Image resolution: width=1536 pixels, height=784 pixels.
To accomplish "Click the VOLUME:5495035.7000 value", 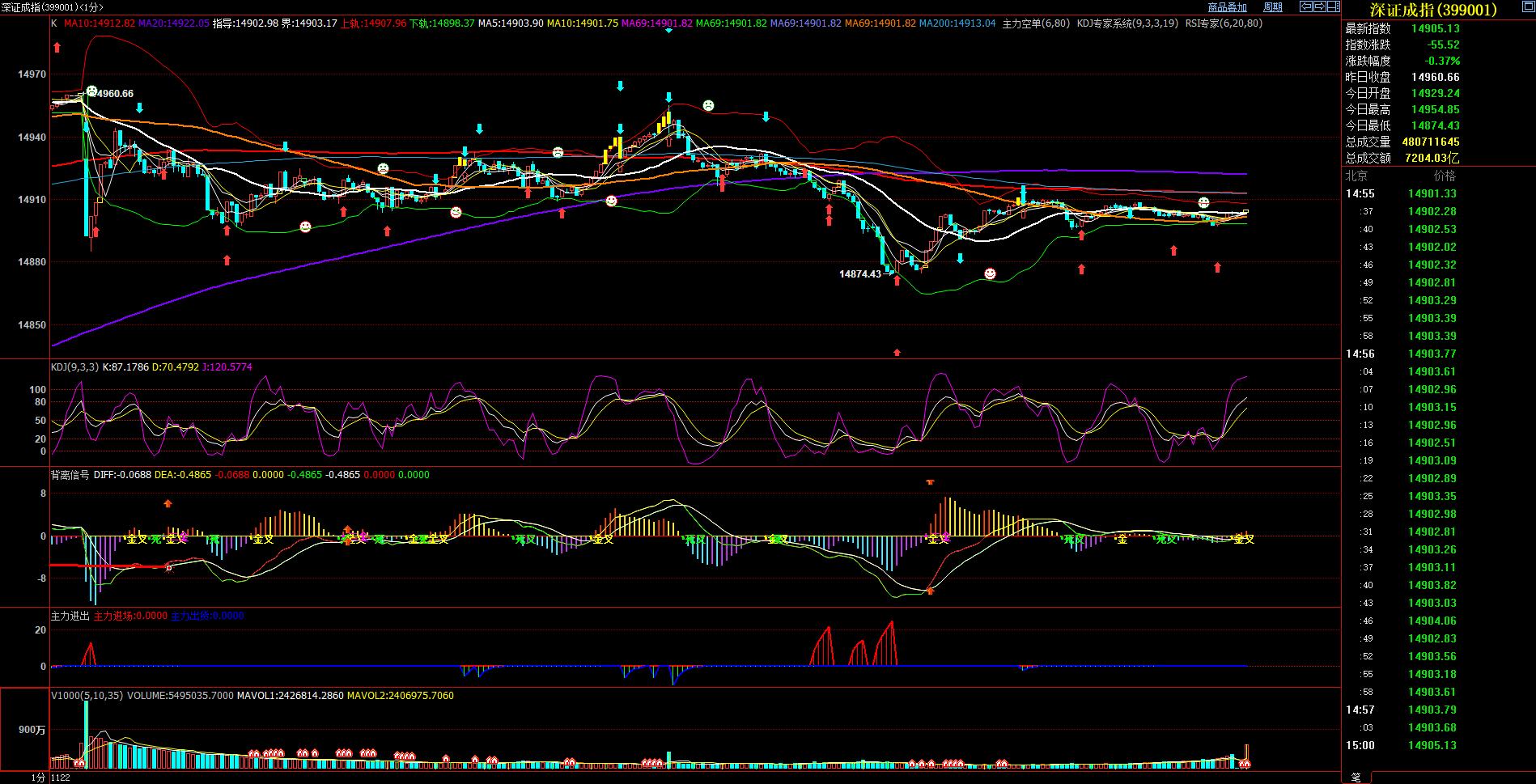I will [x=180, y=696].
